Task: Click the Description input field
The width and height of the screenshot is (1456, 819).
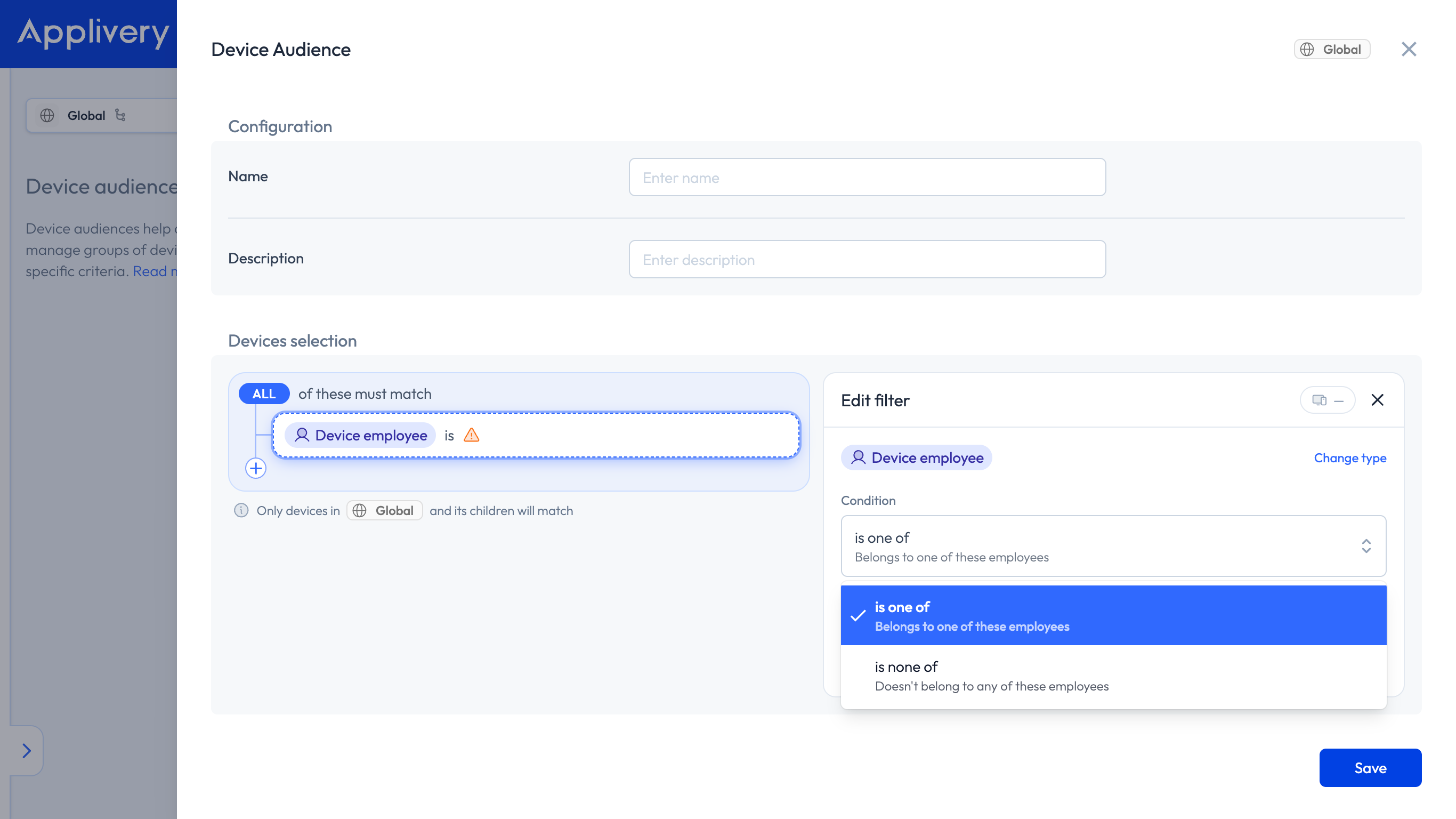Action: pyautogui.click(x=867, y=259)
